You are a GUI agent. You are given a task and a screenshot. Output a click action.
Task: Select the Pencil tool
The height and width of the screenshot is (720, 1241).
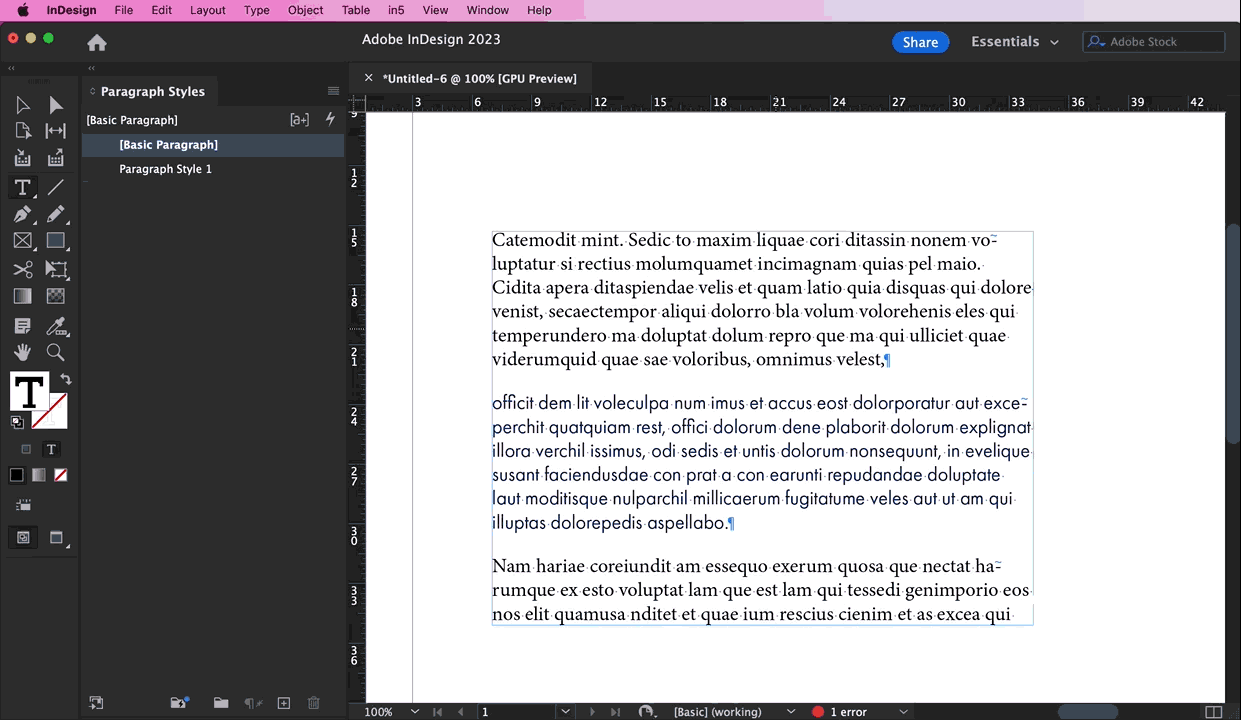tap(56, 214)
